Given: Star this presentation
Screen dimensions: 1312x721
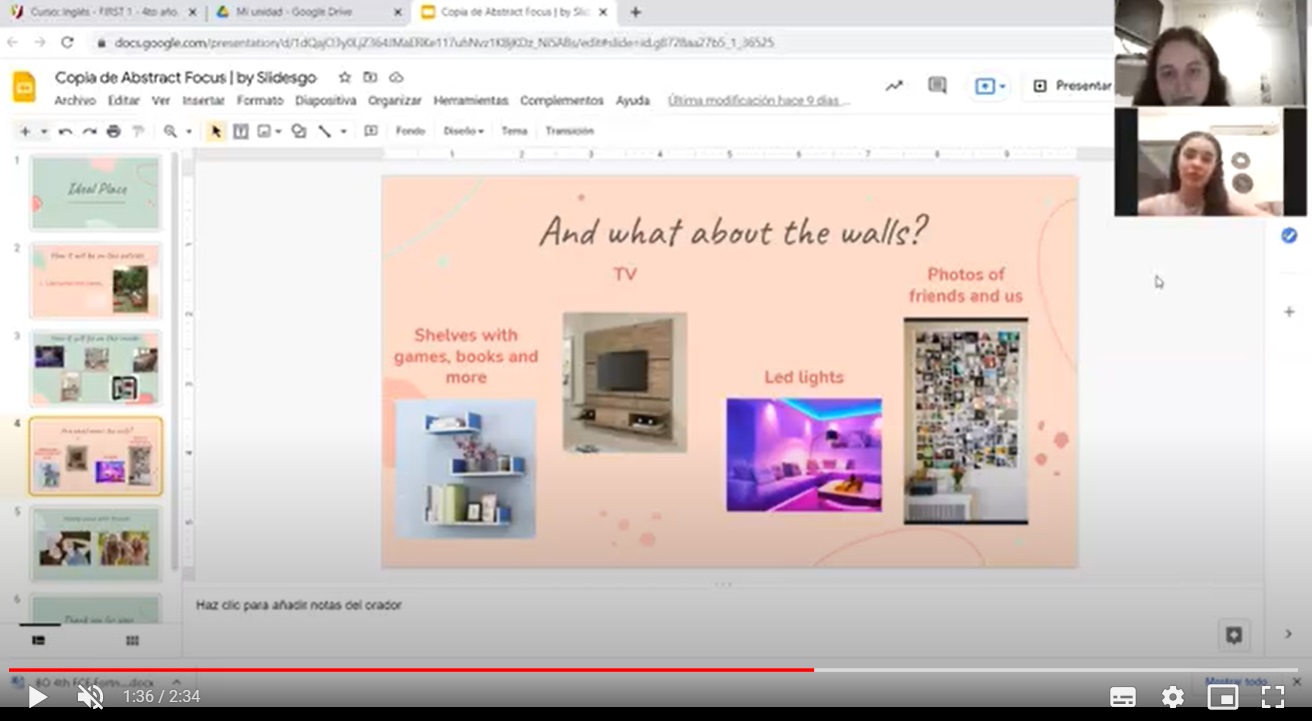Looking at the screenshot, I should pyautogui.click(x=344, y=78).
